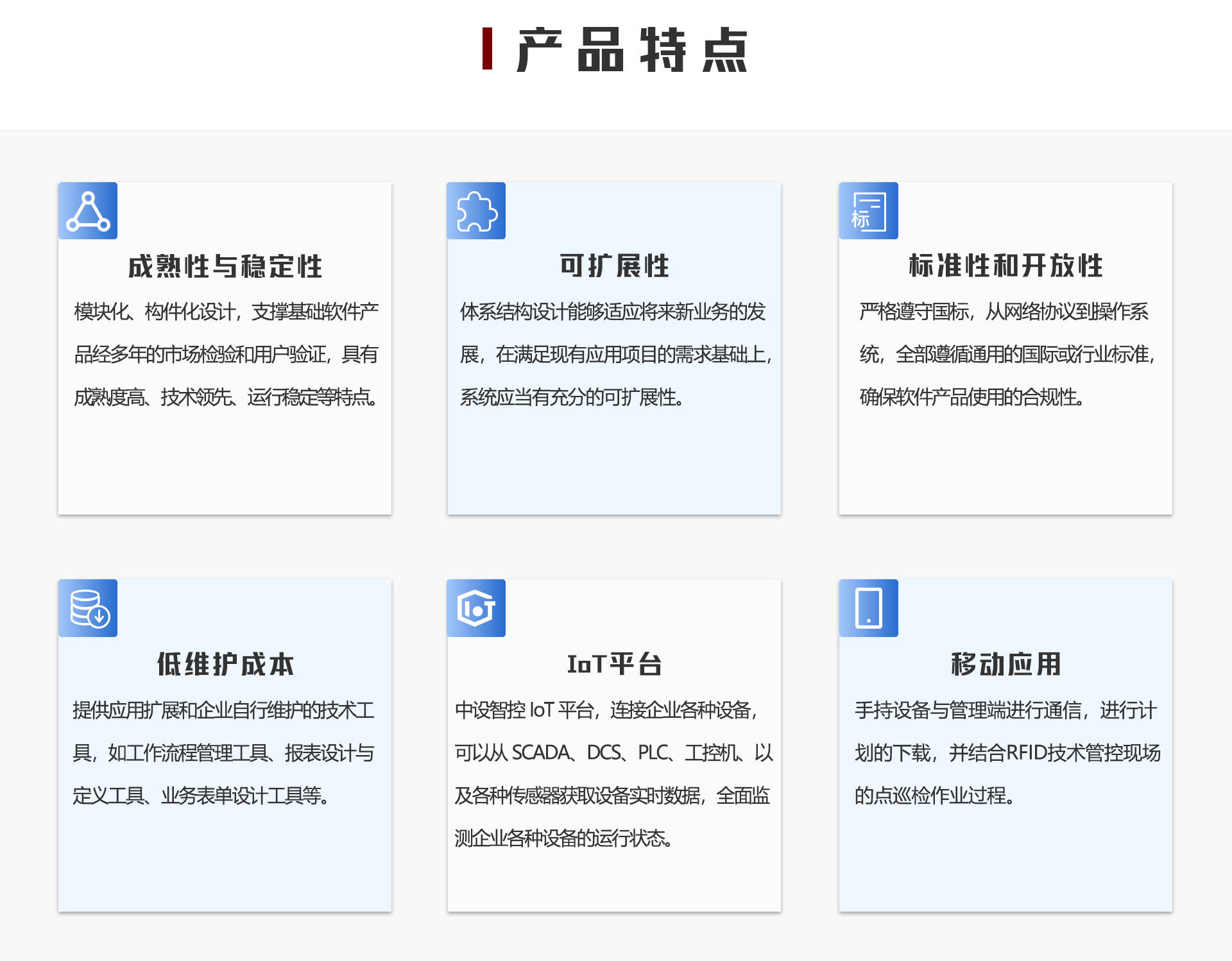Click the text 提供应用扩展和企业自行维护的技术工
This screenshot has width=1232, height=961.
pyautogui.click(x=223, y=710)
